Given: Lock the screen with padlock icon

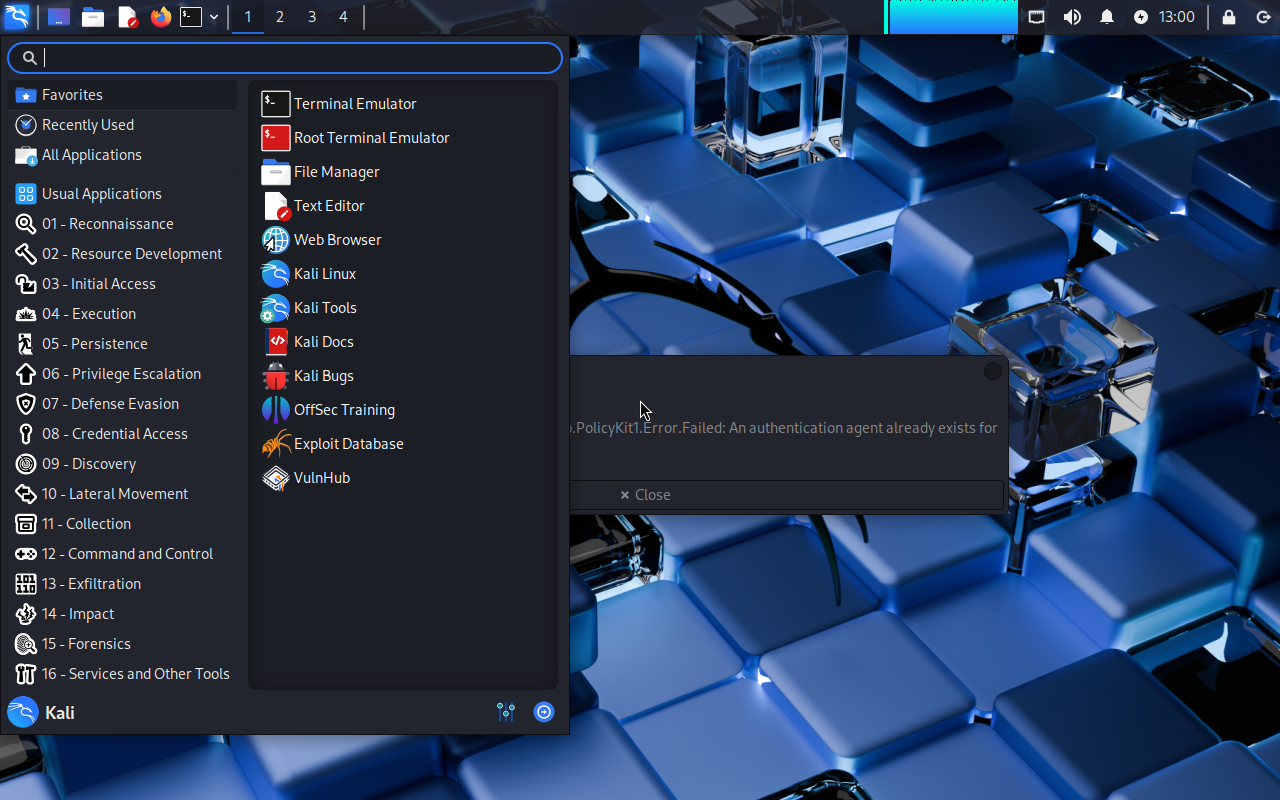Looking at the screenshot, I should click(1229, 17).
